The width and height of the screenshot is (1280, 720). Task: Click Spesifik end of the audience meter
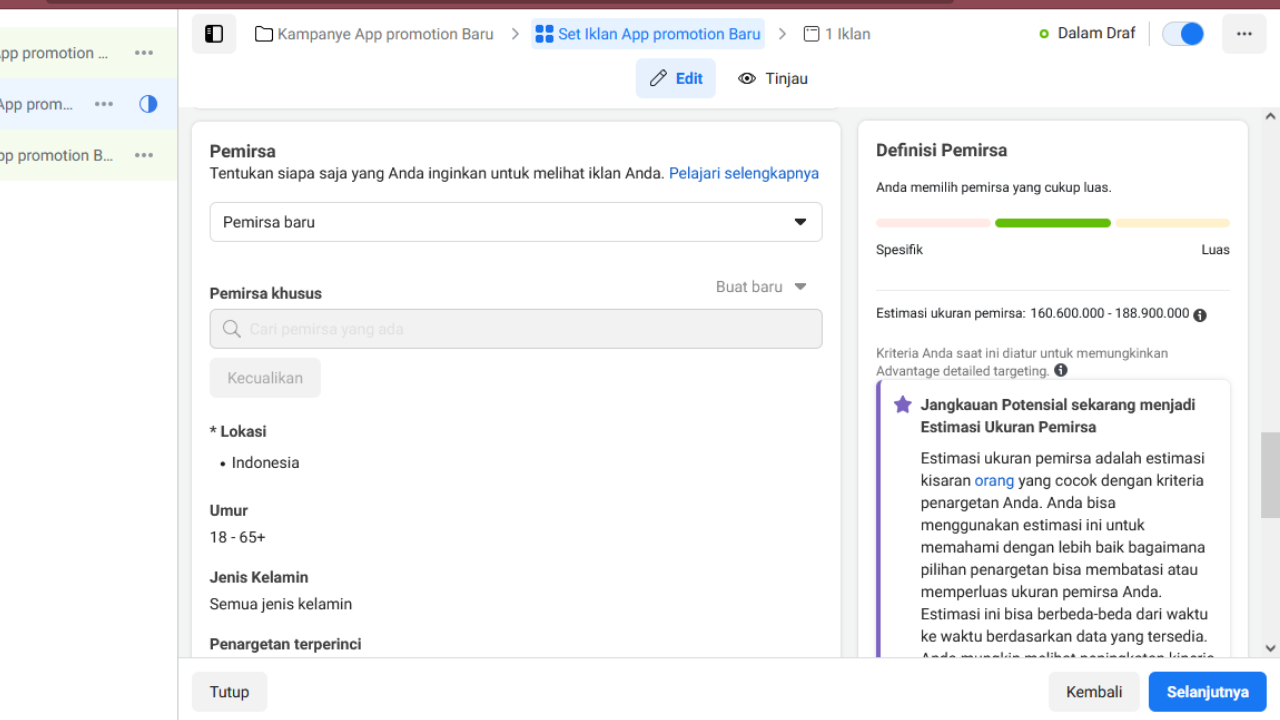click(x=899, y=249)
